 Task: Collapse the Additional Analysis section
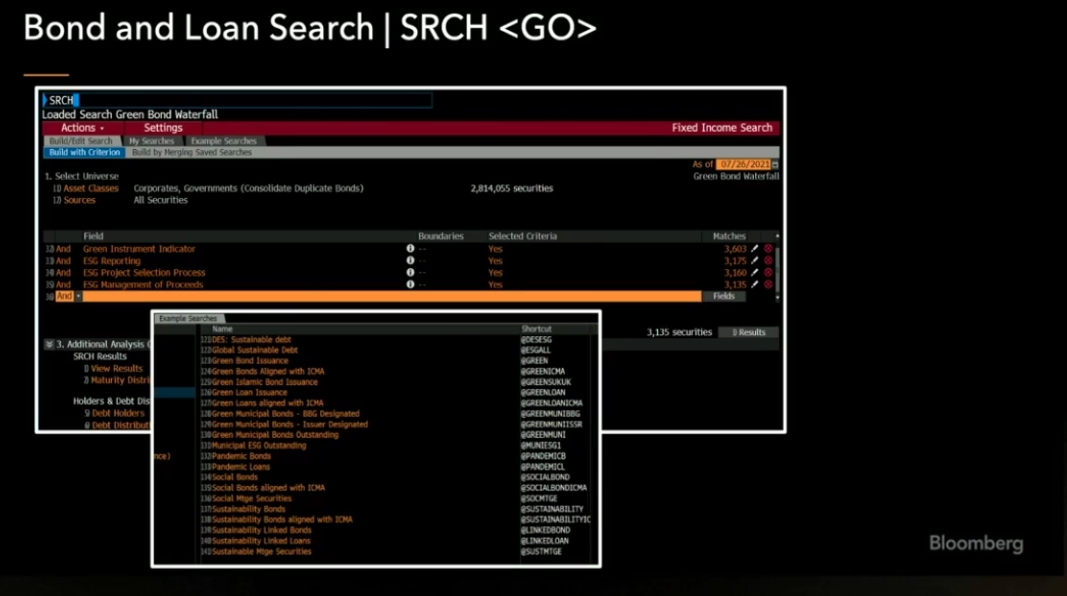point(49,344)
